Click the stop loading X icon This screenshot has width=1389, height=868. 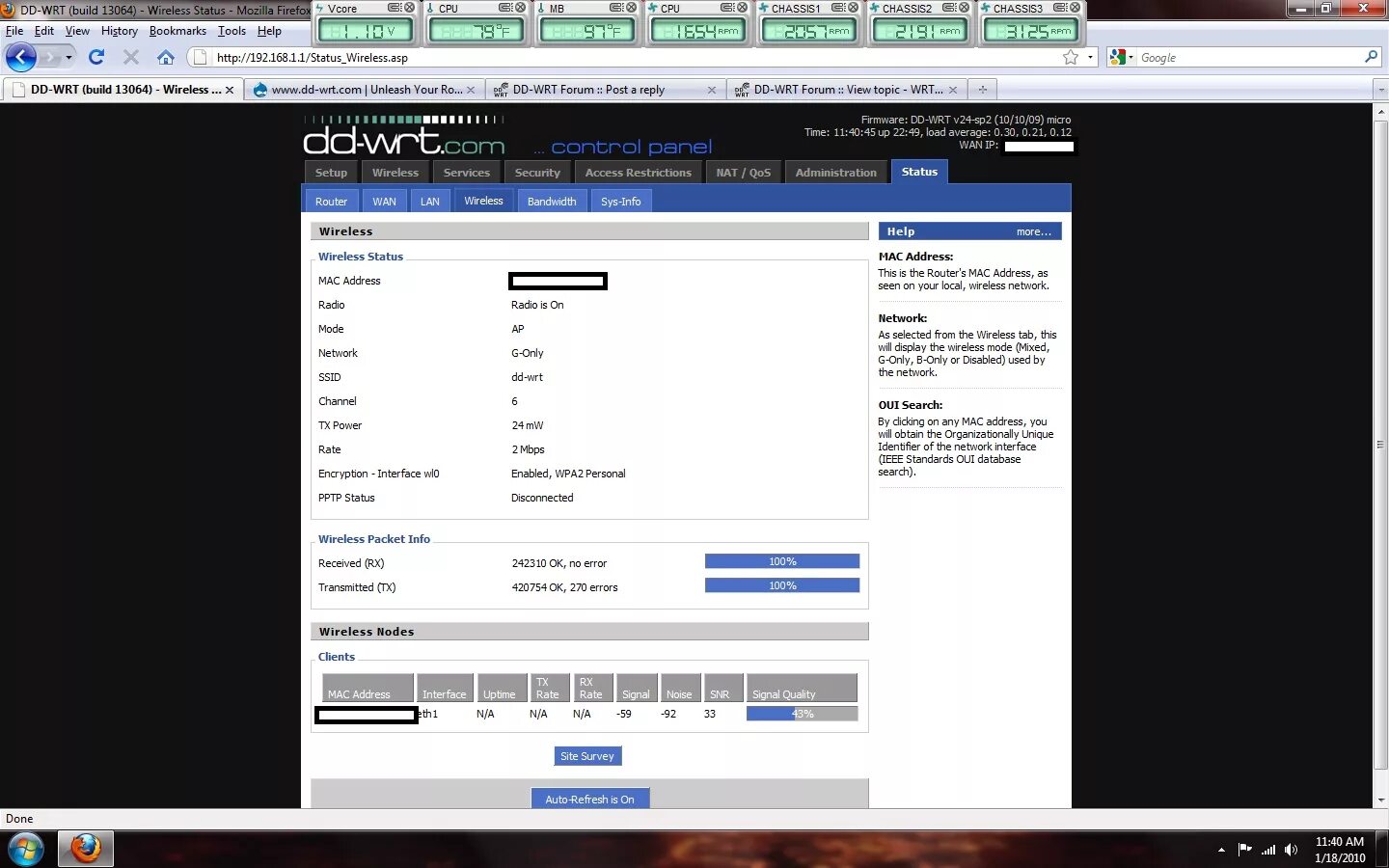(x=131, y=58)
